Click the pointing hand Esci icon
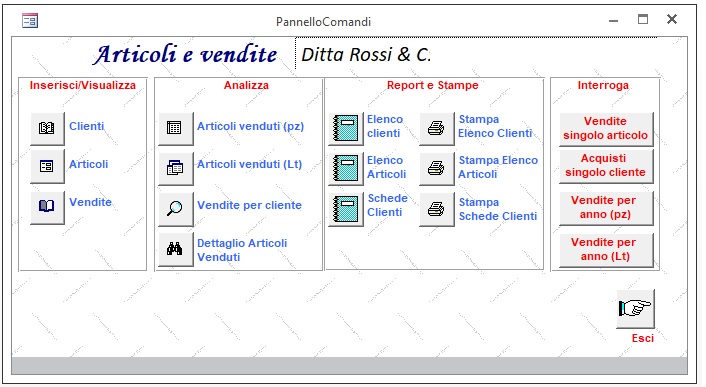This screenshot has width=706, height=387. pos(635,309)
